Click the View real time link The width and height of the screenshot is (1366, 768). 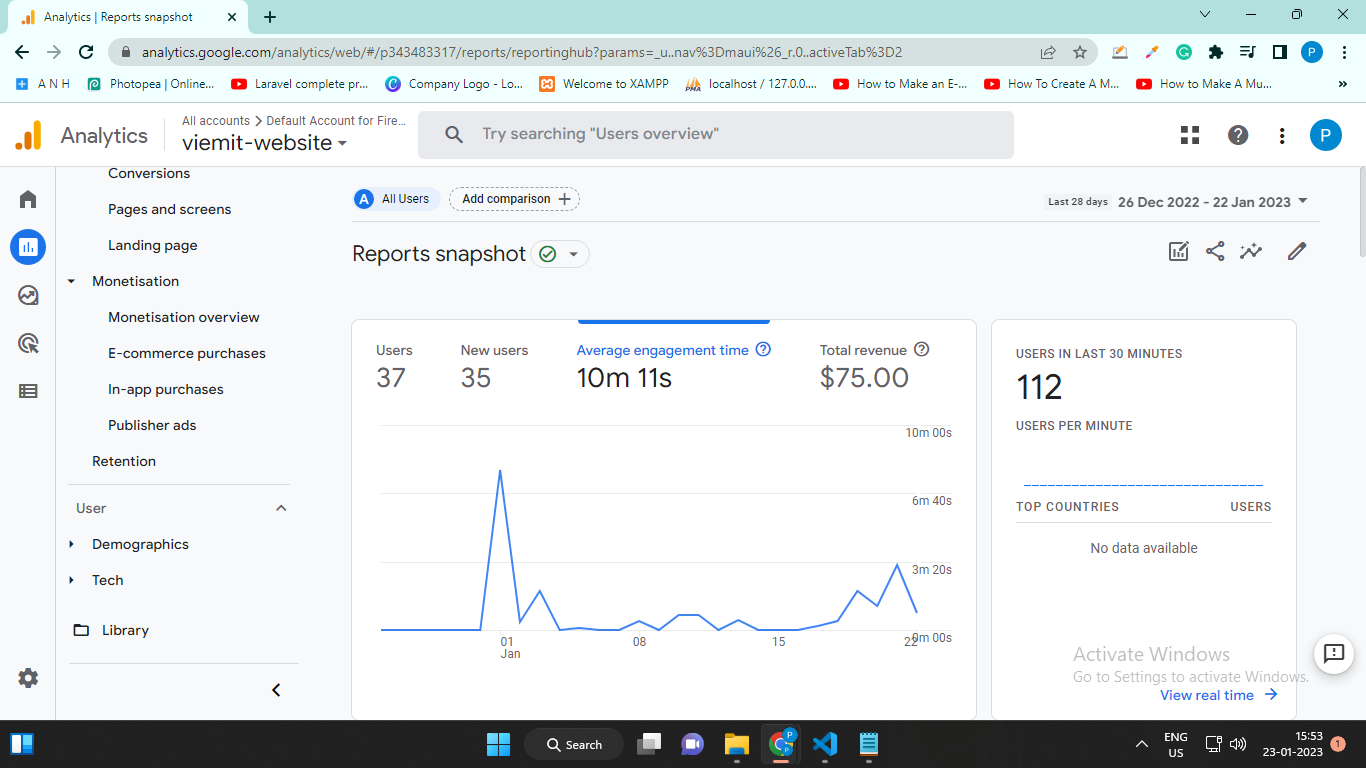pyautogui.click(x=1219, y=695)
